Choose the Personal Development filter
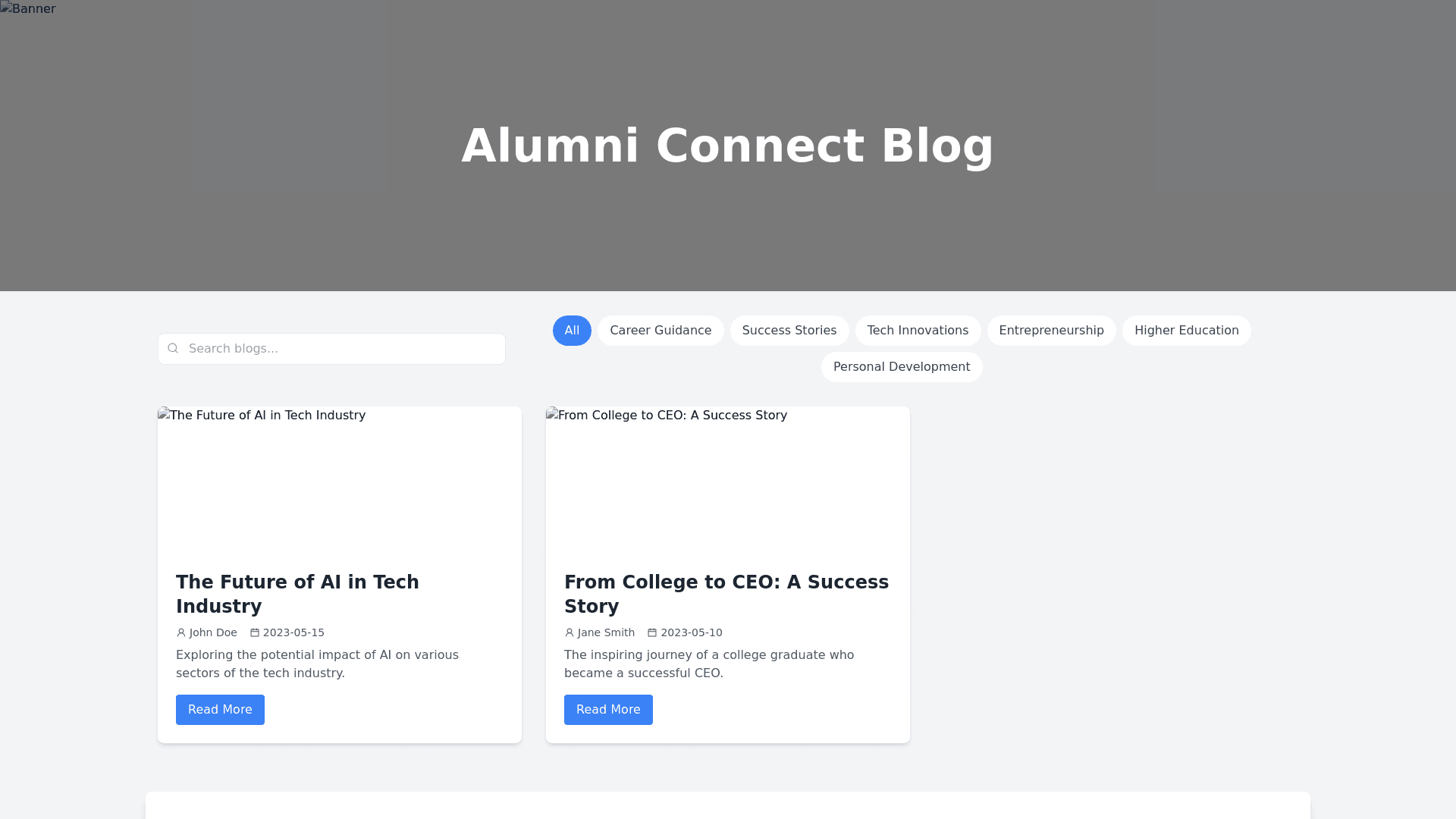1456x819 pixels. click(902, 367)
